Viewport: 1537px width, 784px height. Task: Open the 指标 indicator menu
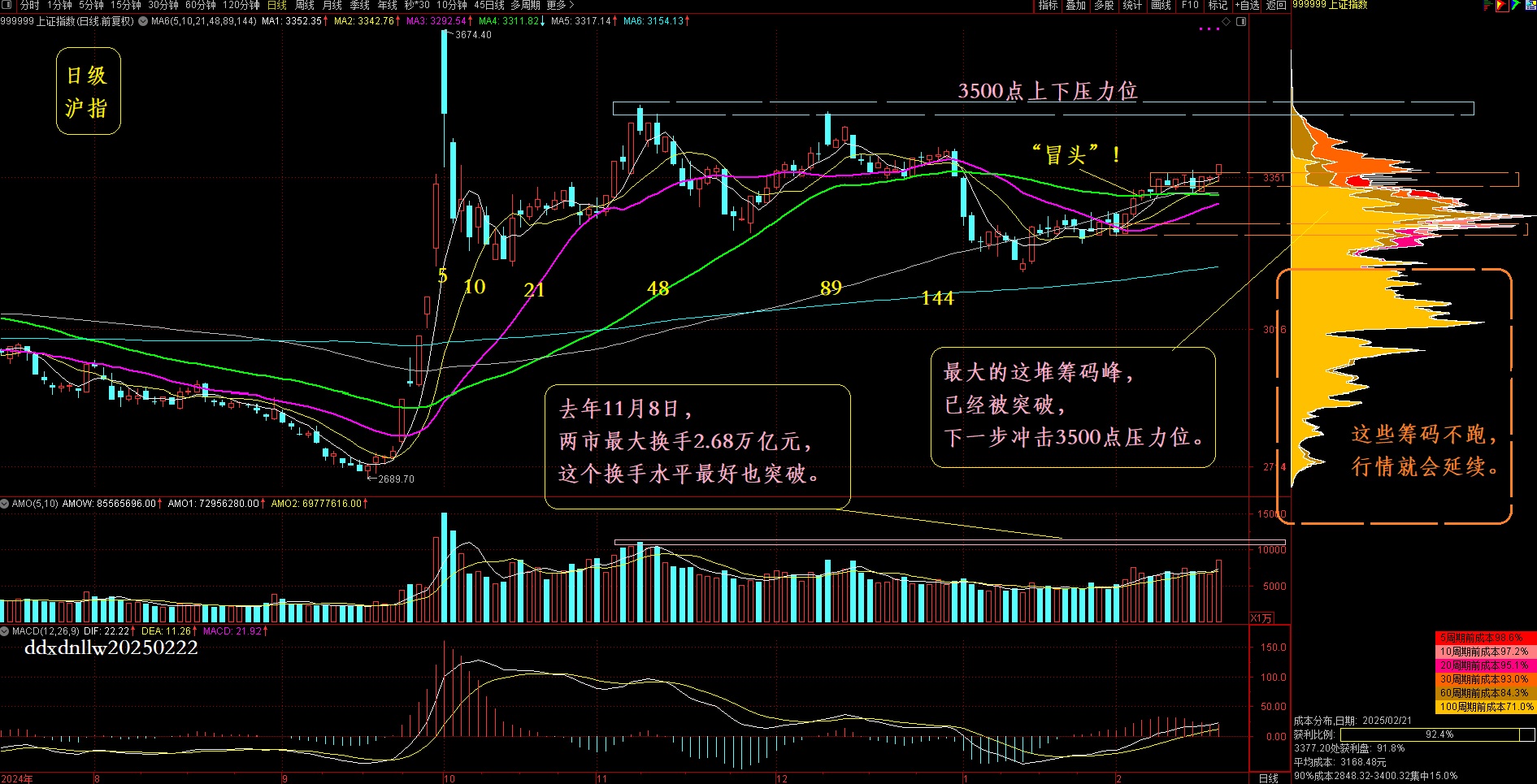1049,5
